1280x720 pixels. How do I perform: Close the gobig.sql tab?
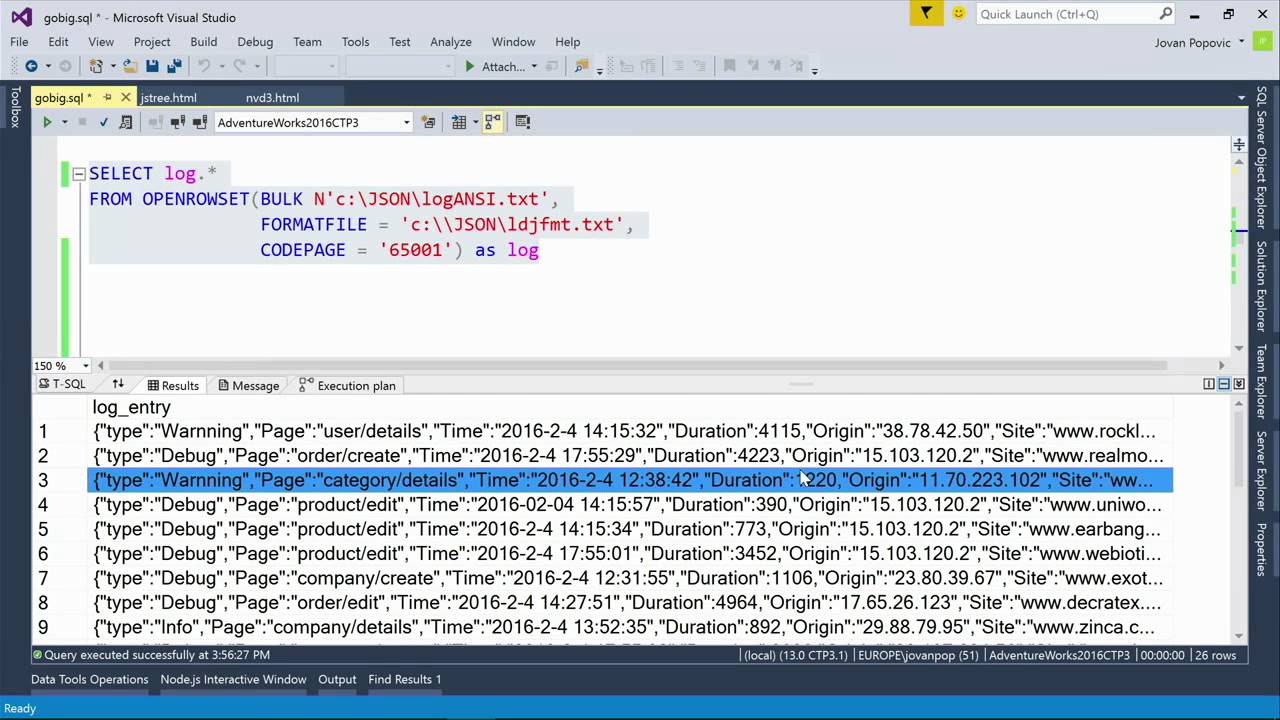point(126,97)
